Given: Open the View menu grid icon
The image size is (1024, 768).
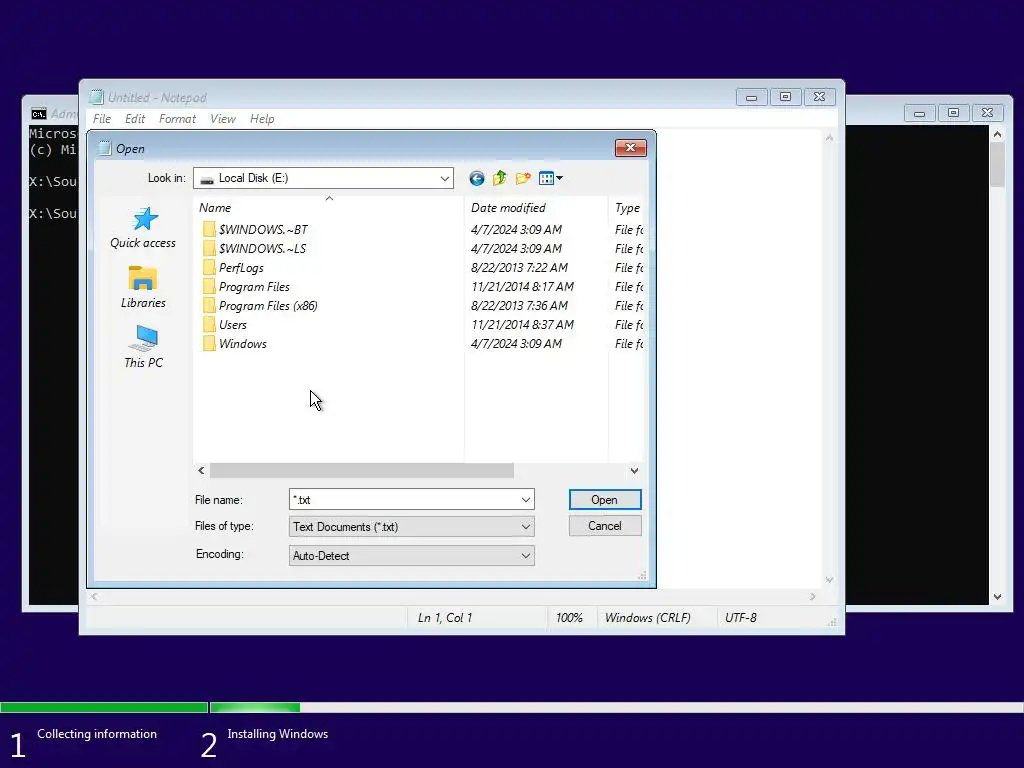Looking at the screenshot, I should [546, 178].
